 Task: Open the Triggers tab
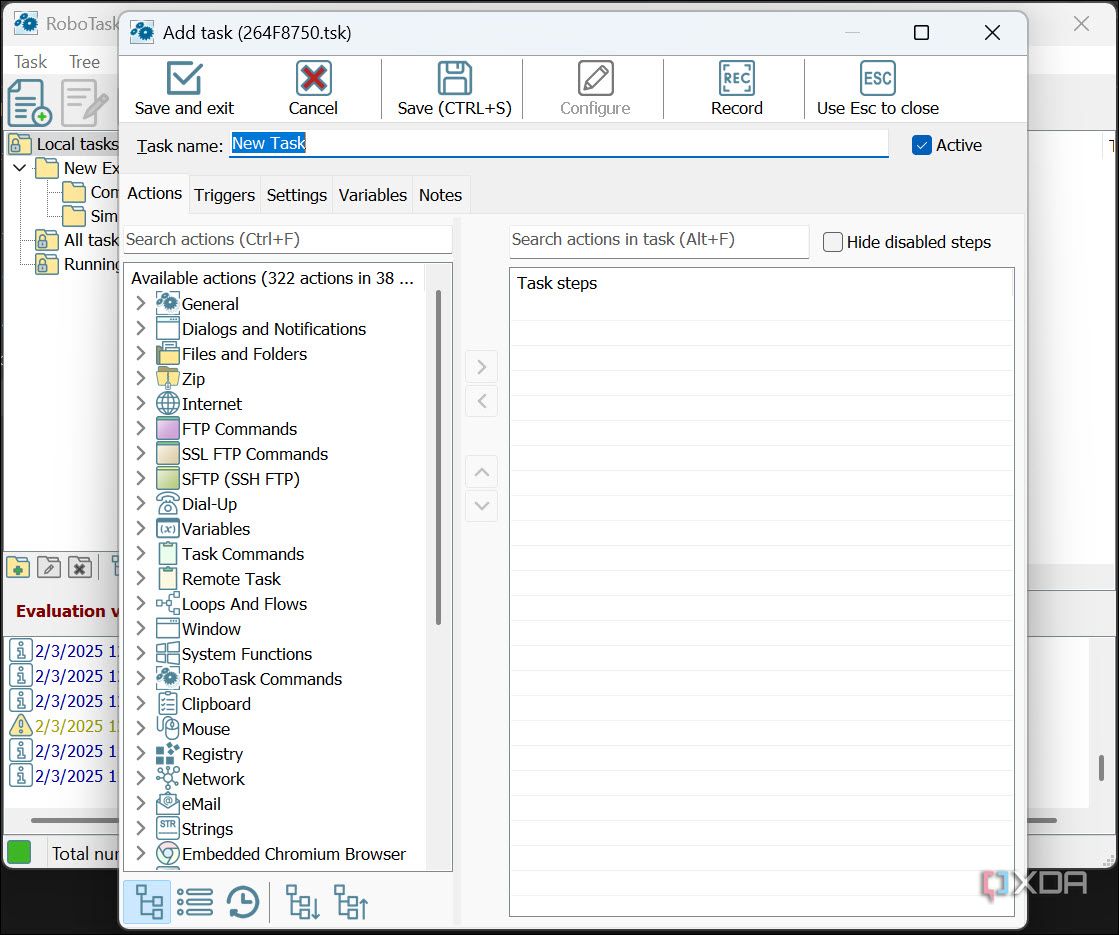[224, 195]
